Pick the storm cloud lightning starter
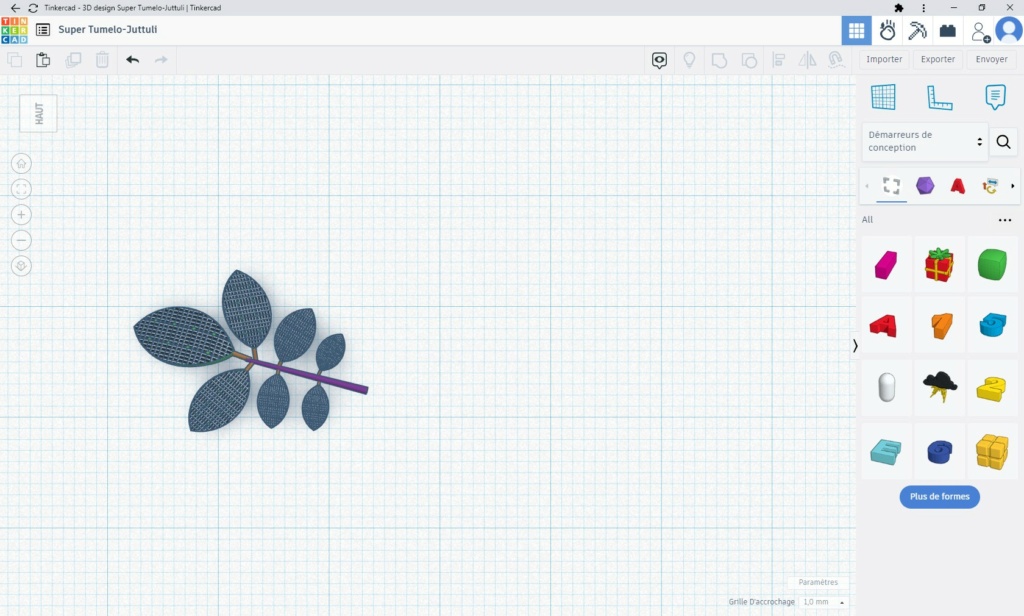This screenshot has height=616, width=1024. coord(939,387)
